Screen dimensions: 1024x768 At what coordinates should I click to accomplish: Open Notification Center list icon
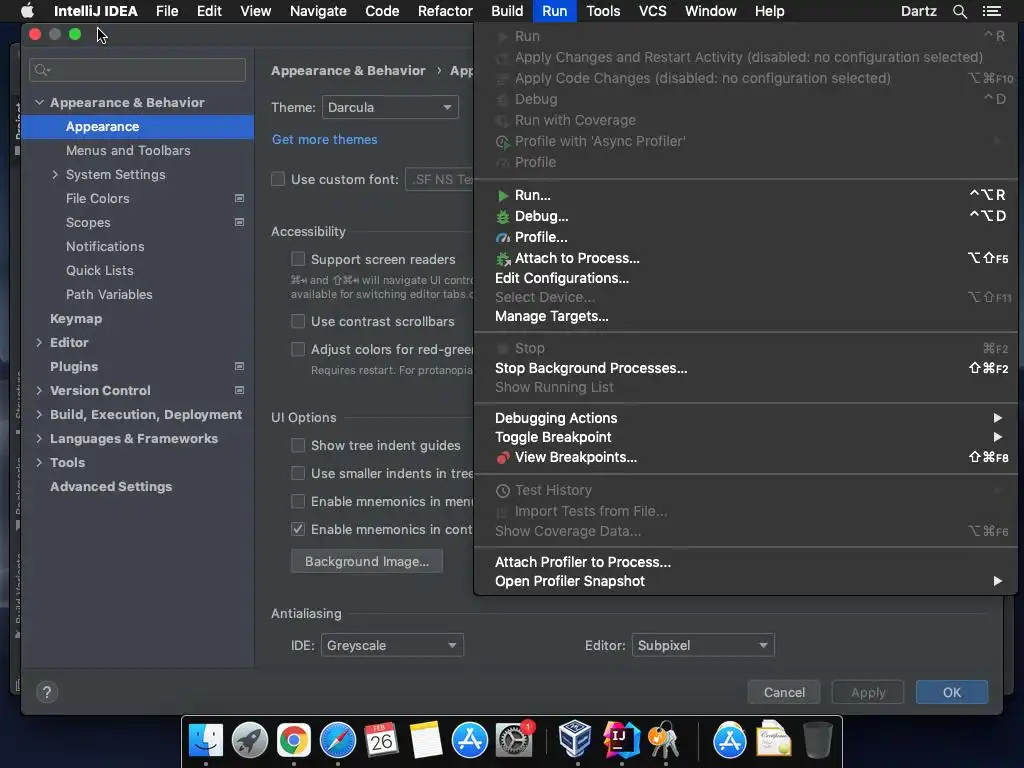pyautogui.click(x=991, y=11)
